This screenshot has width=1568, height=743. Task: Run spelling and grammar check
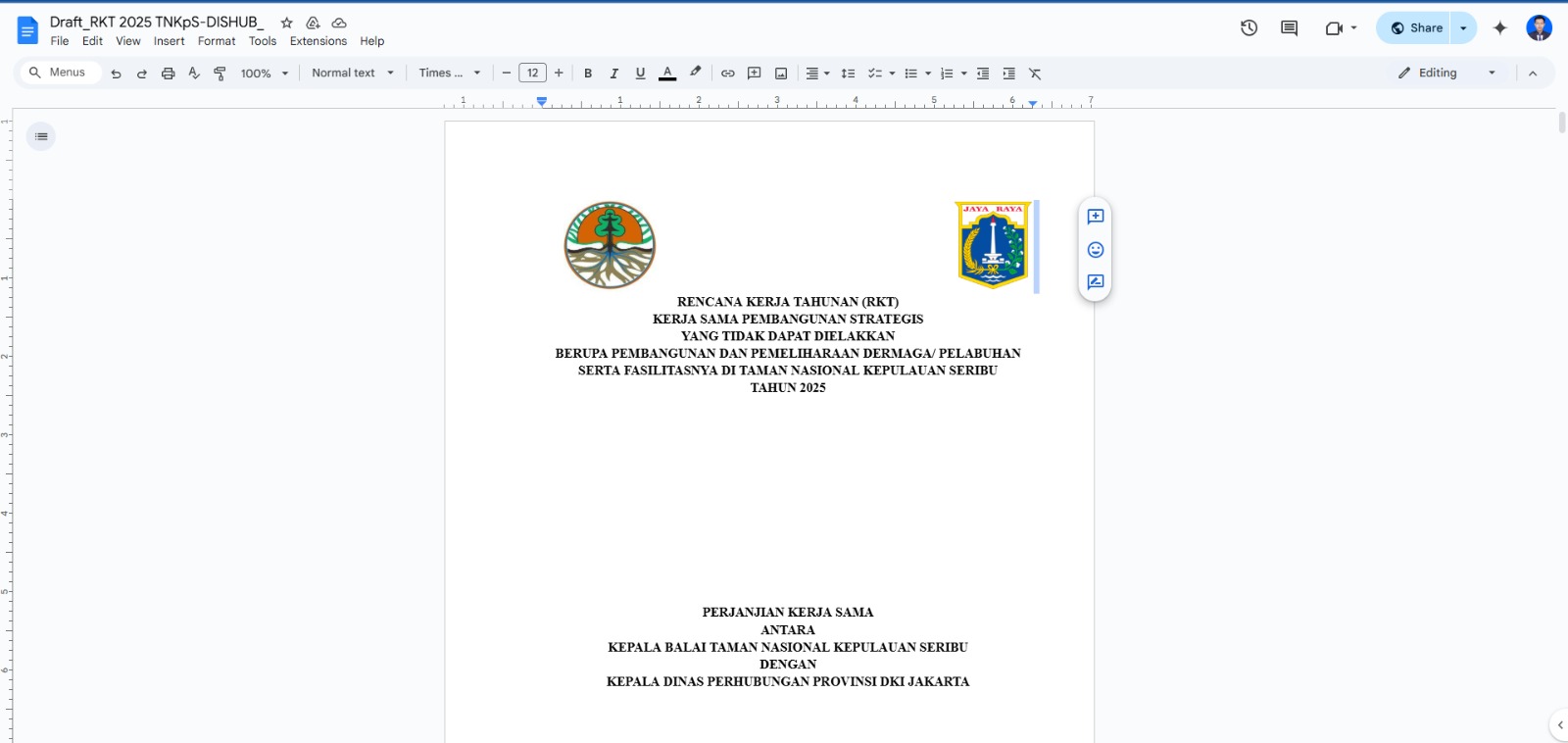194,74
